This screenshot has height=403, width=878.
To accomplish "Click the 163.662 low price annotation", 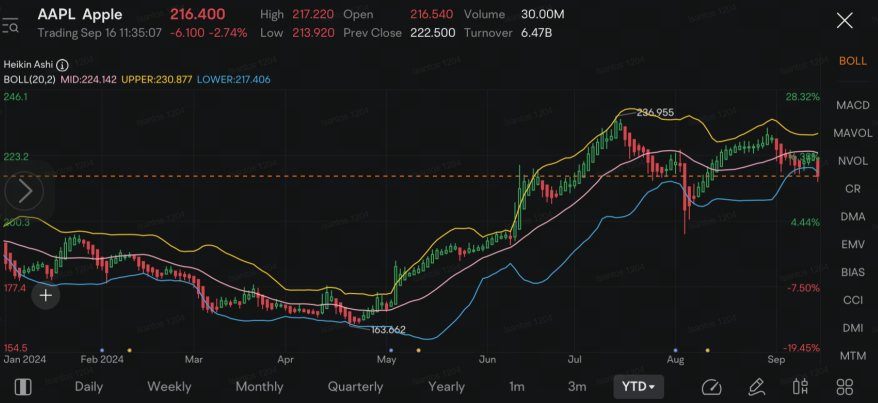I will coord(388,330).
